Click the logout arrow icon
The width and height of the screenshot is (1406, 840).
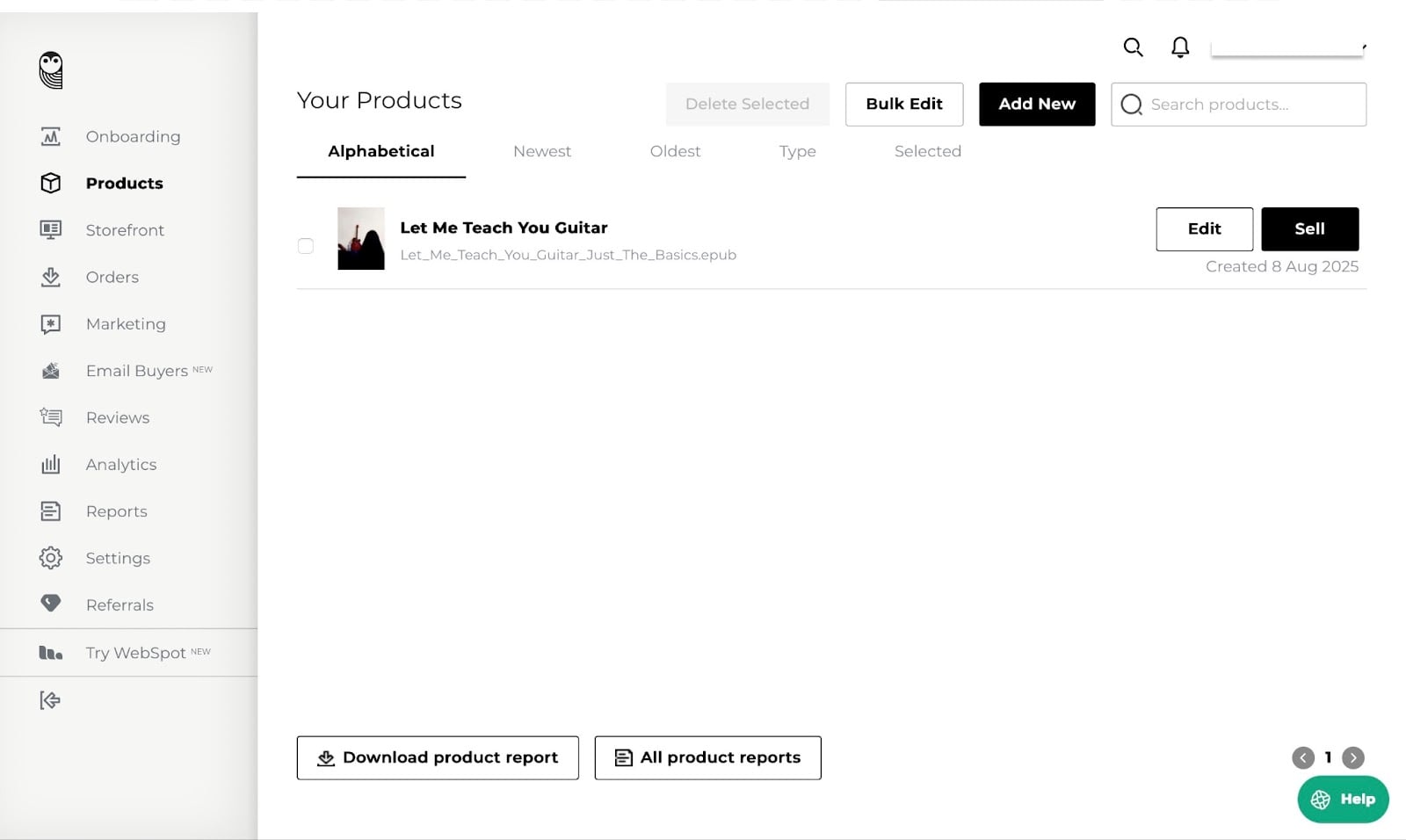click(50, 700)
